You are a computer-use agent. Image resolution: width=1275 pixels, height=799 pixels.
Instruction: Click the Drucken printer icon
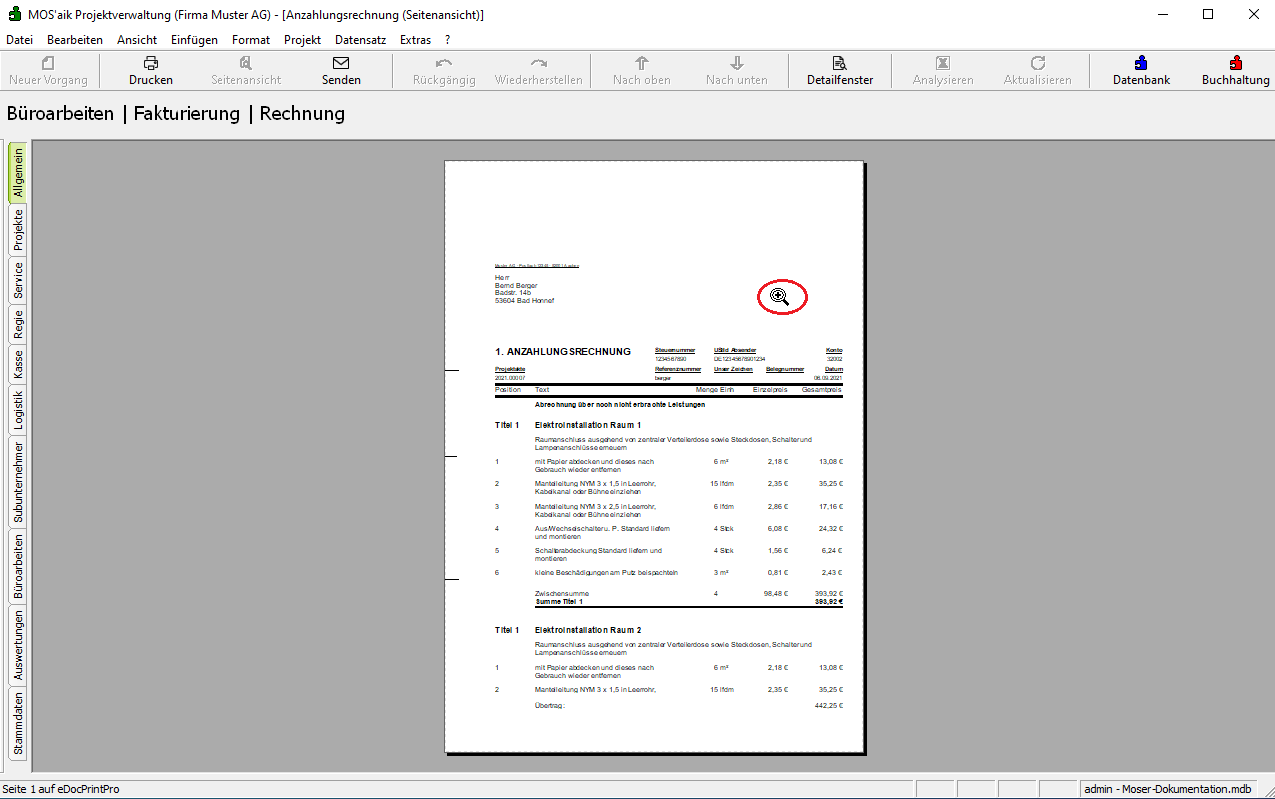click(151, 63)
